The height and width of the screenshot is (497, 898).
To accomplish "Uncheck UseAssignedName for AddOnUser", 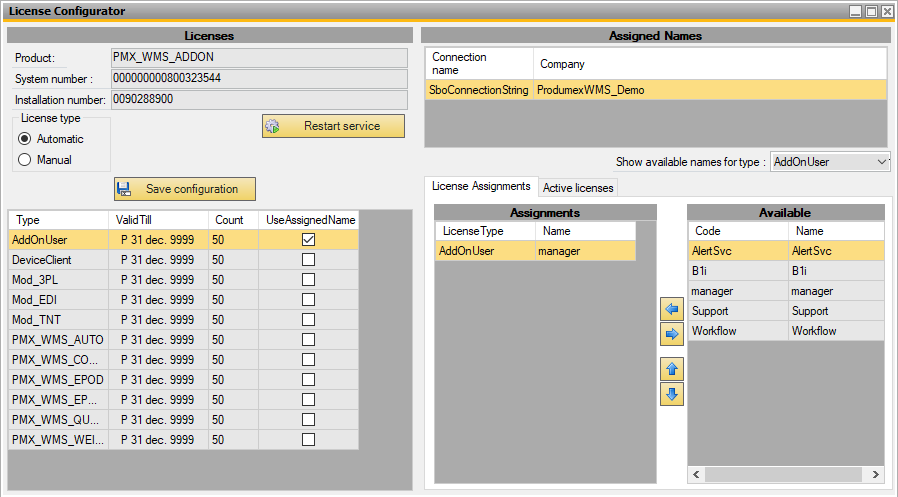I will coord(308,240).
